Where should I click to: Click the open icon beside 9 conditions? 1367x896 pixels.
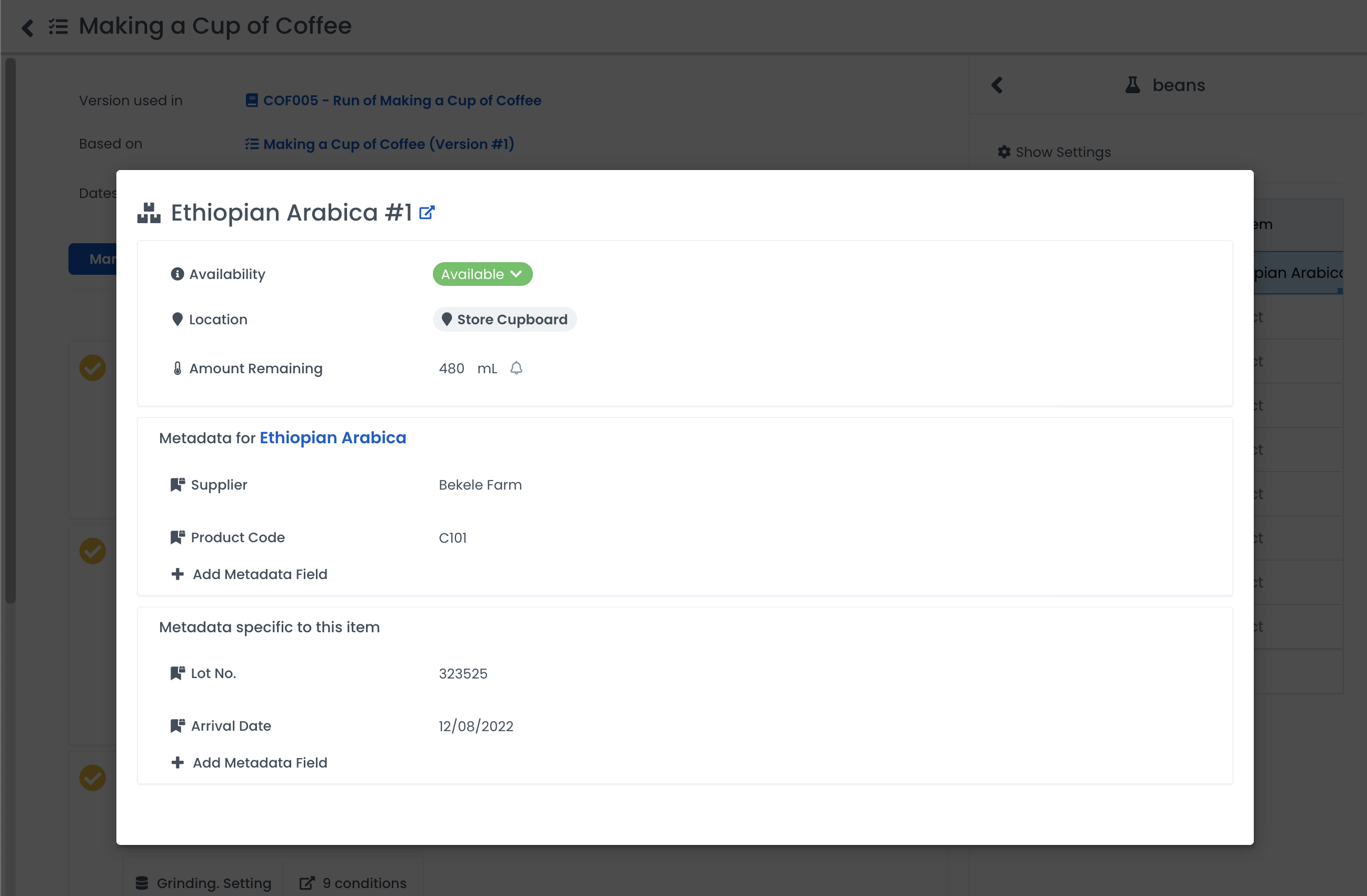click(x=306, y=882)
